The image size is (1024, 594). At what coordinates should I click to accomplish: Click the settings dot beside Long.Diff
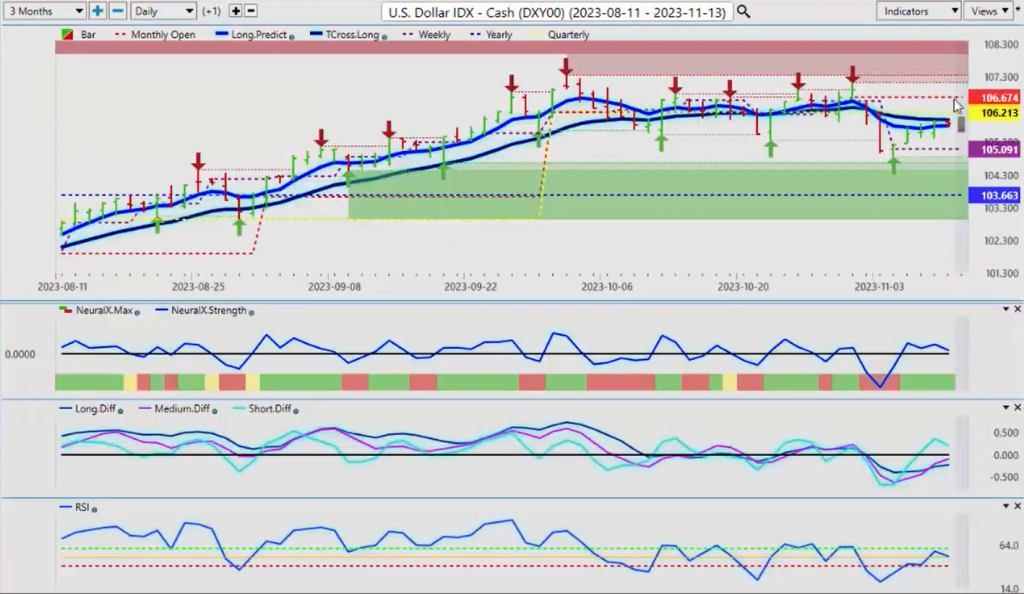click(120, 411)
